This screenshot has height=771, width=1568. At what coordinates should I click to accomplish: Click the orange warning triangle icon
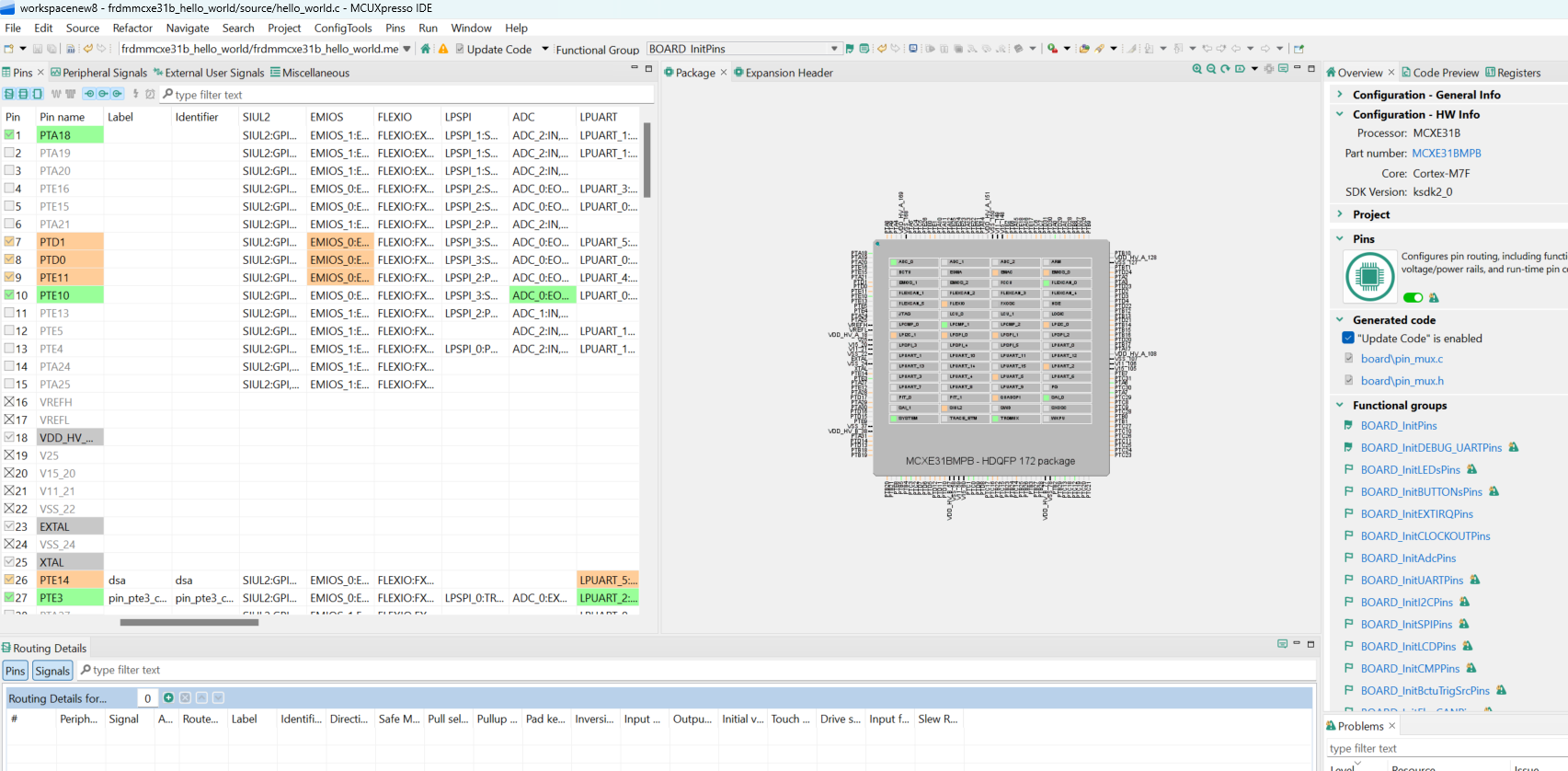click(443, 49)
